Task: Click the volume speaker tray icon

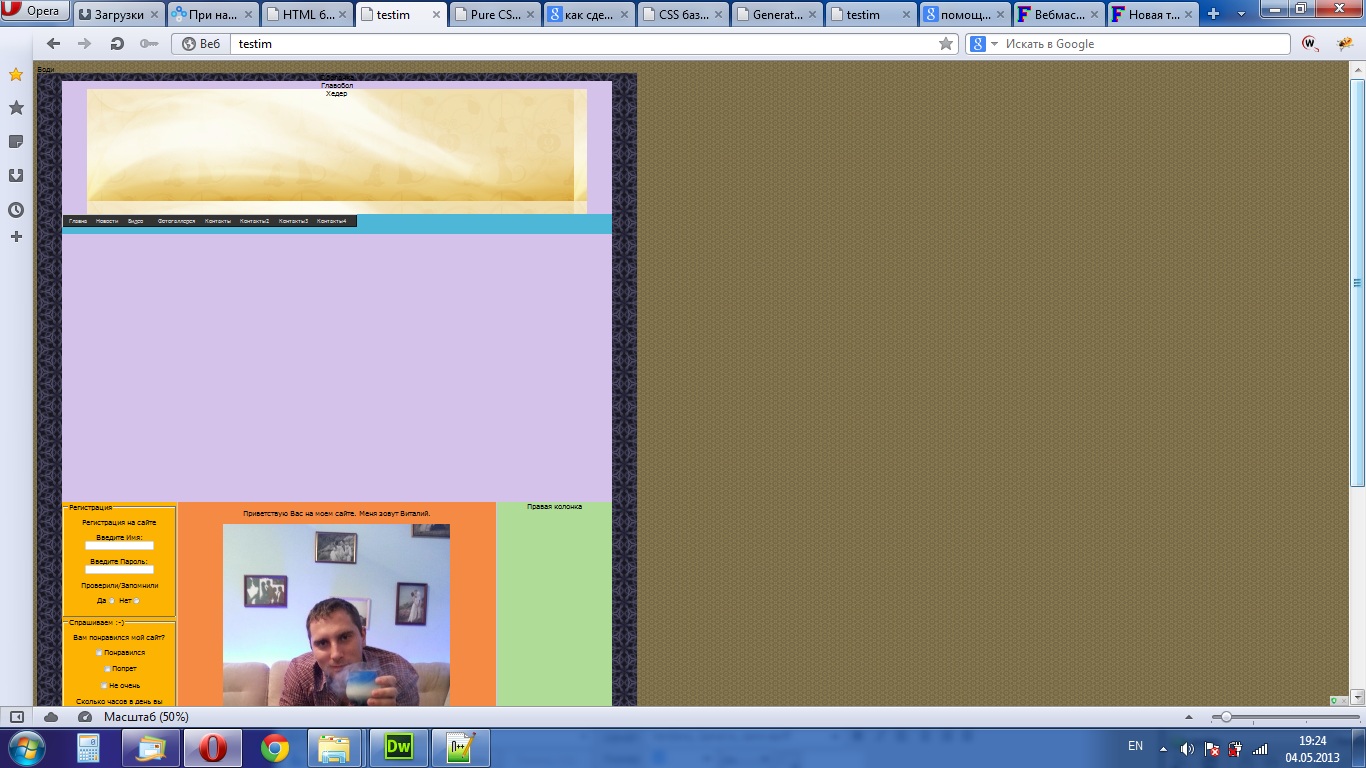Action: 1187,748
